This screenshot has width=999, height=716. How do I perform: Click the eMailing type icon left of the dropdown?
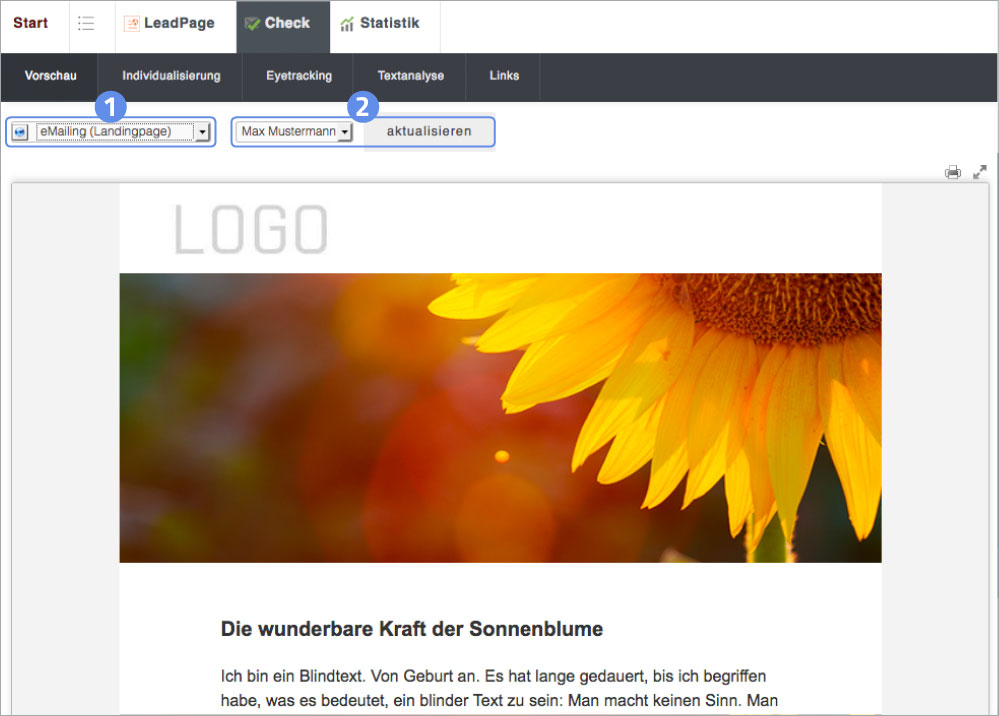pyautogui.click(x=20, y=132)
